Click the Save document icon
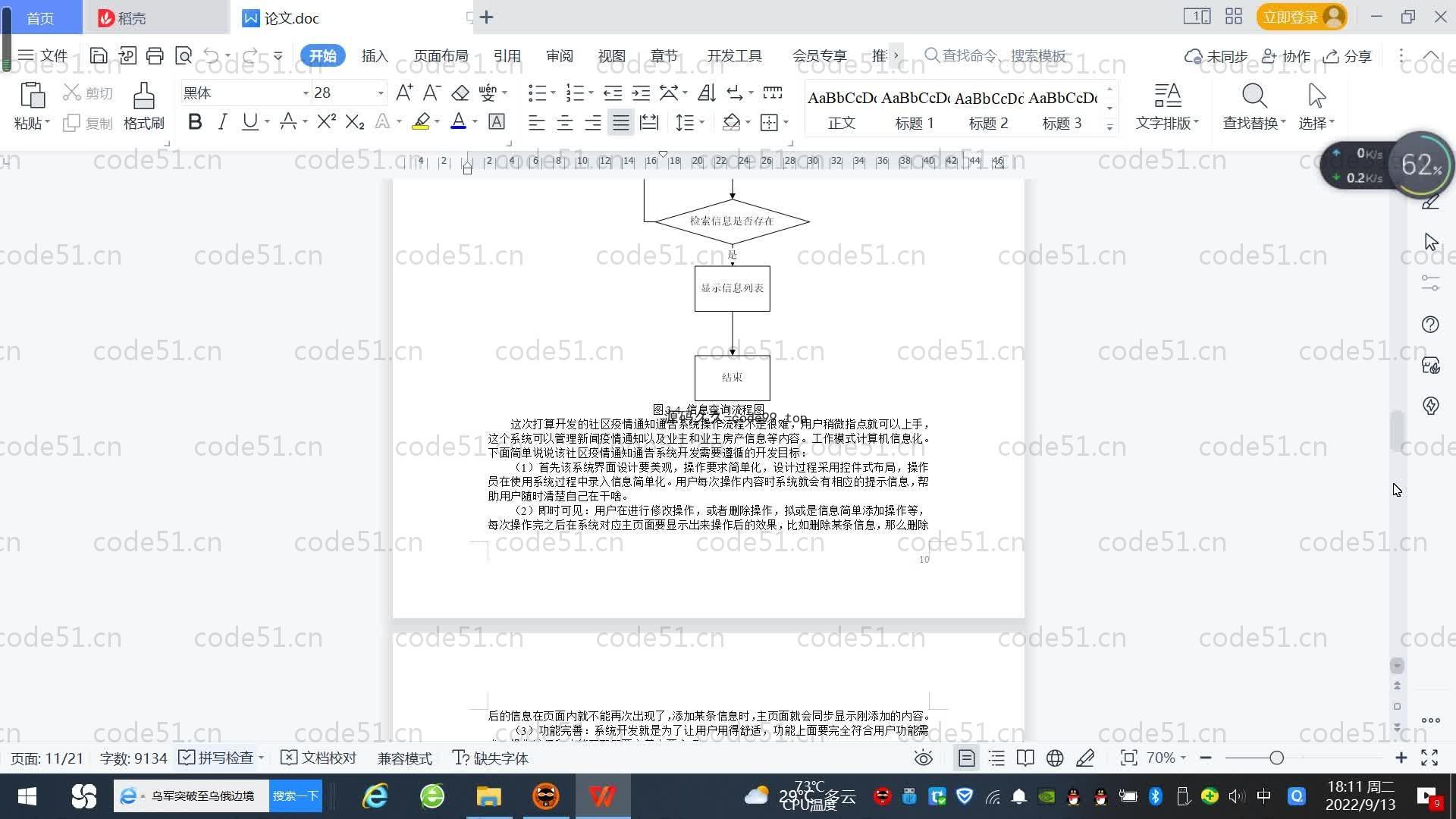The width and height of the screenshot is (1456, 819). pos(98,55)
